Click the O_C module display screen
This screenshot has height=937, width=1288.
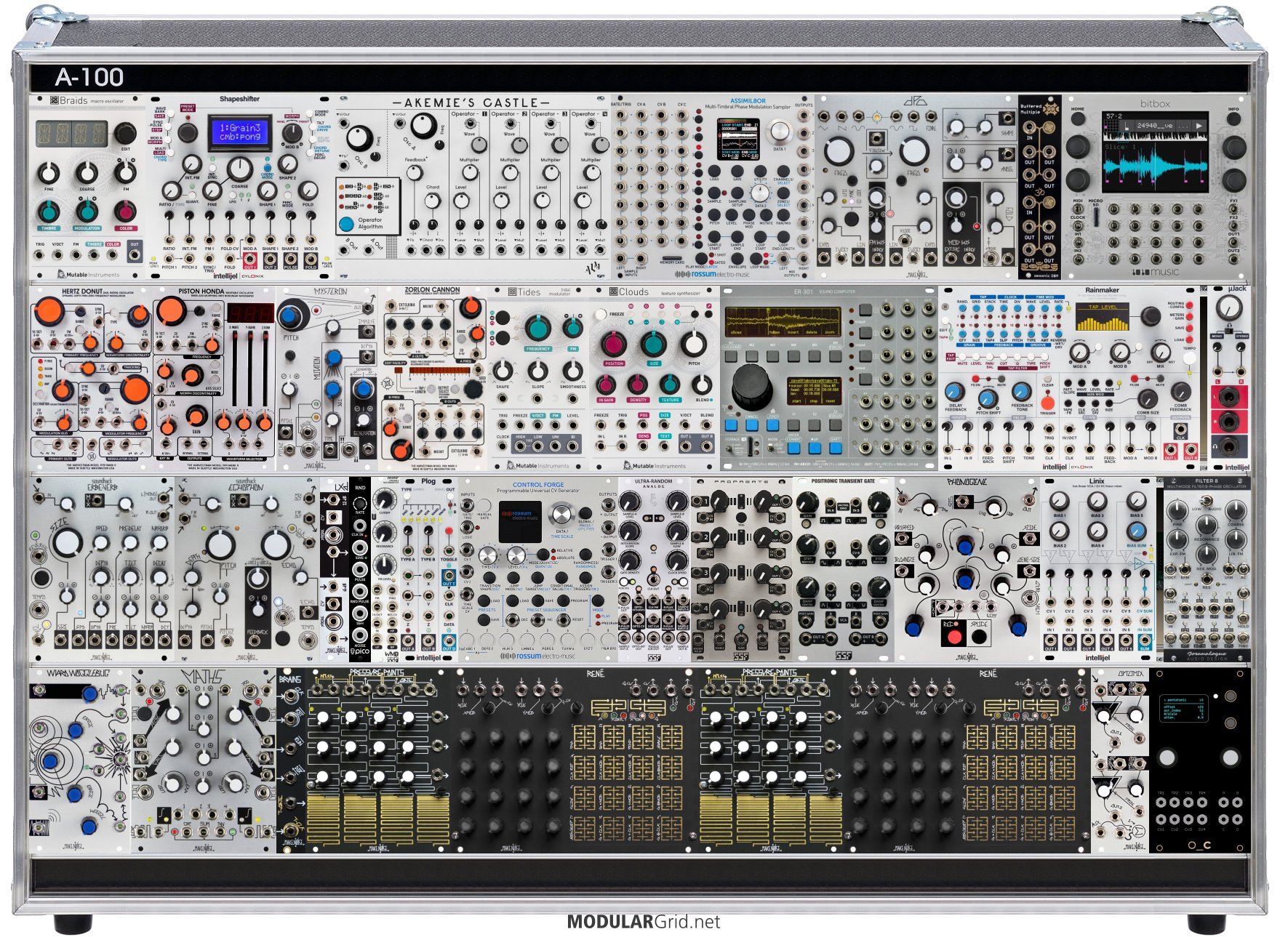[x=1183, y=709]
